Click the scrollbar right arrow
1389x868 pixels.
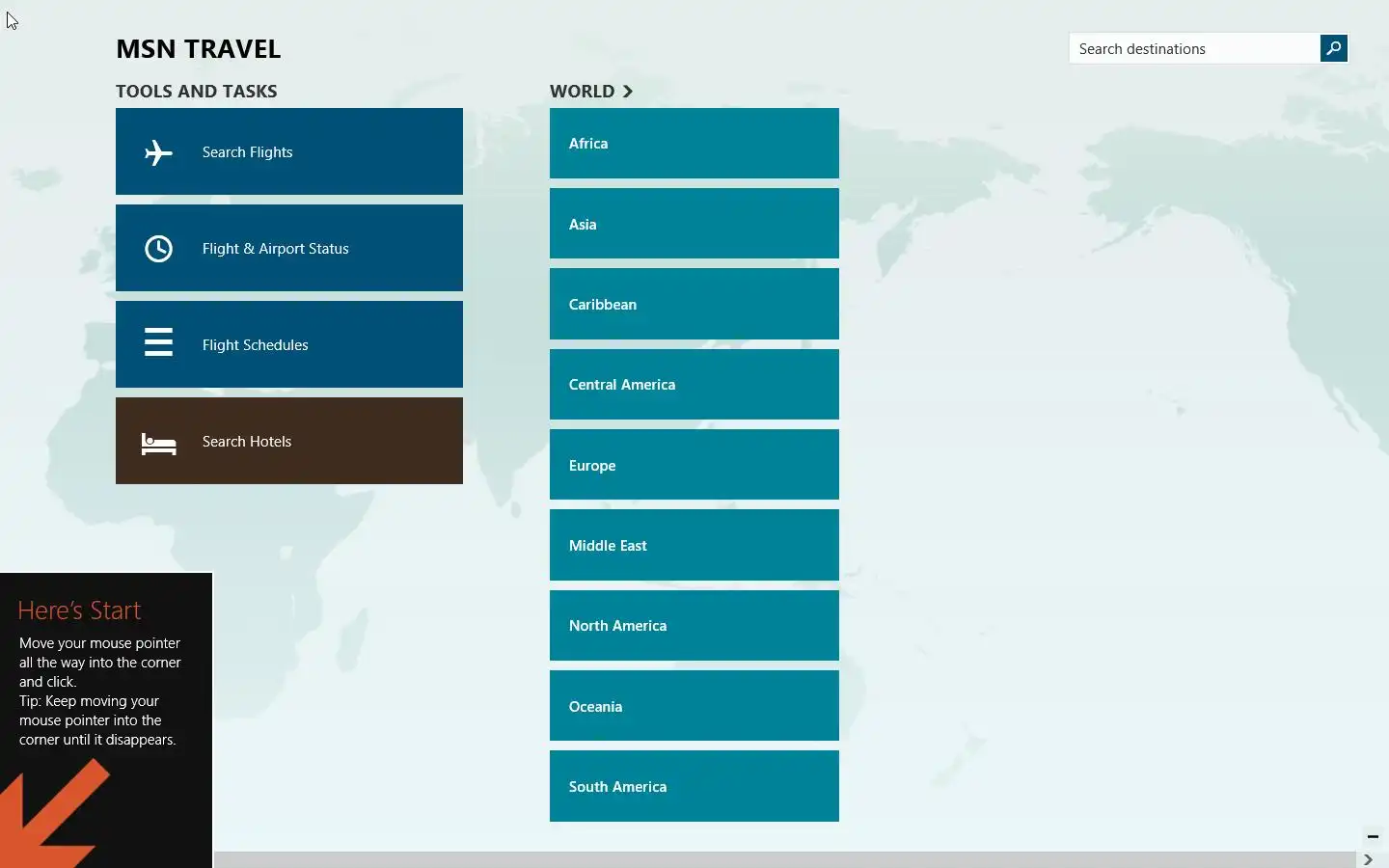click(1368, 859)
